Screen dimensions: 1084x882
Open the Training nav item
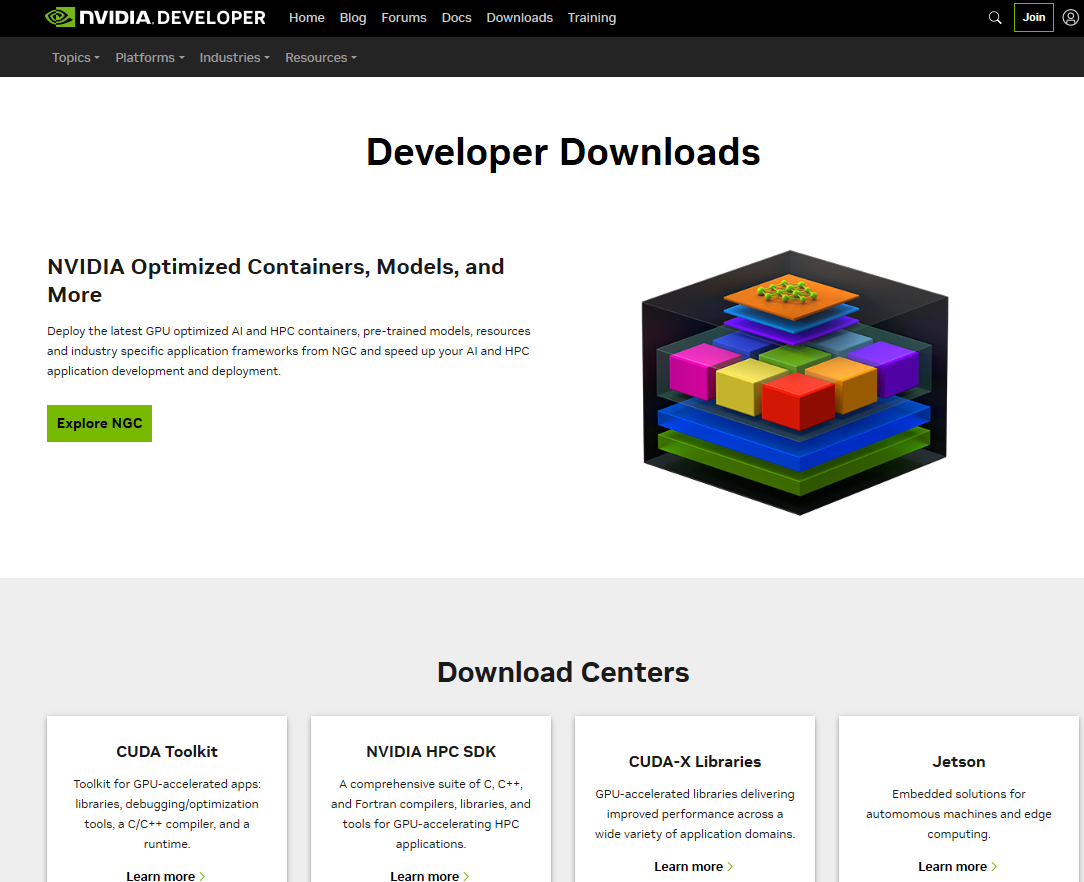click(x=592, y=18)
